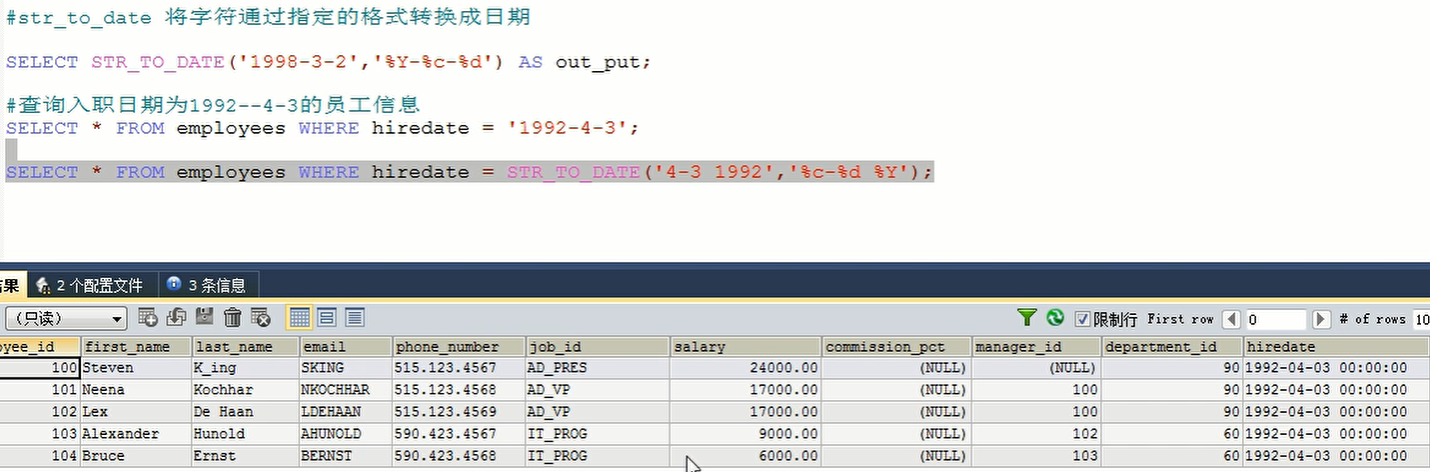Viewport: 1430px width, 472px height.
Task: Click the phone_number column header
Action: pyautogui.click(x=459, y=346)
